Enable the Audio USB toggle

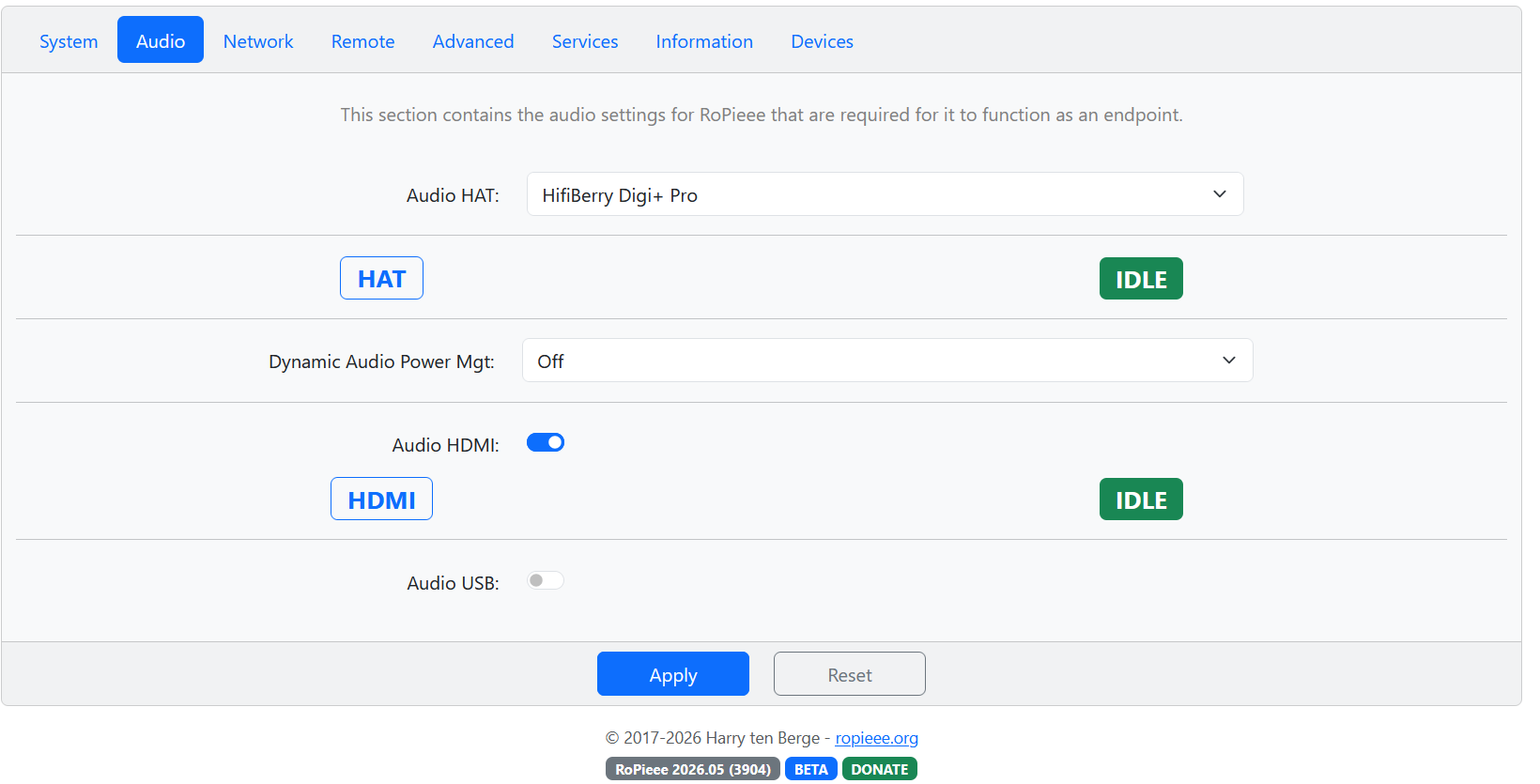coord(546,580)
